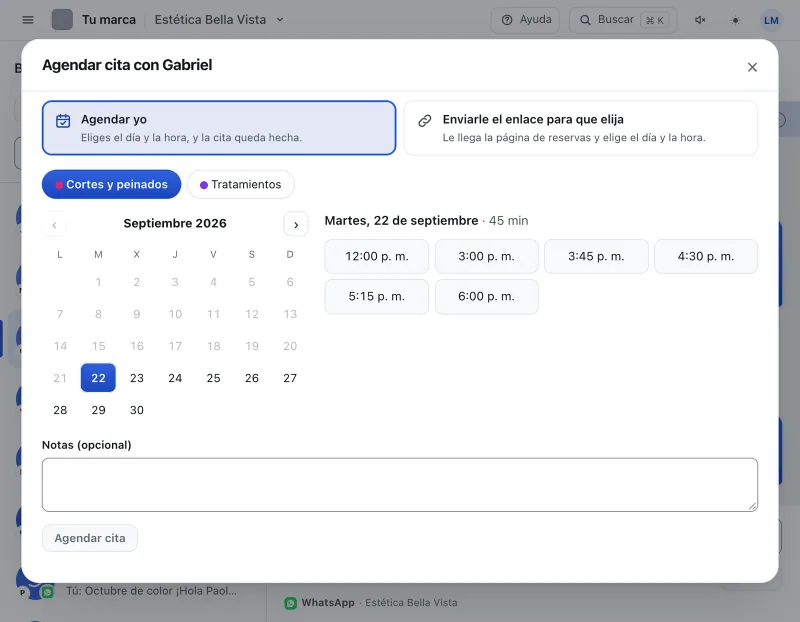
Task: Select the Agendar yo option
Action: click(219, 128)
